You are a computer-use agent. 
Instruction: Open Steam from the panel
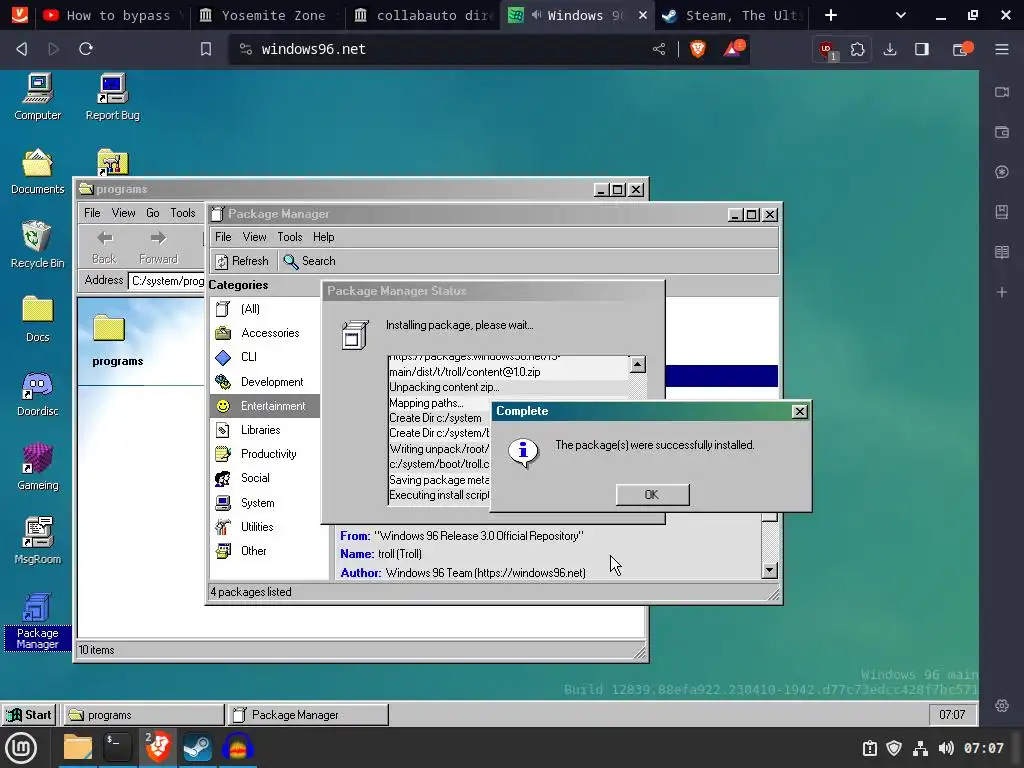[x=197, y=747]
